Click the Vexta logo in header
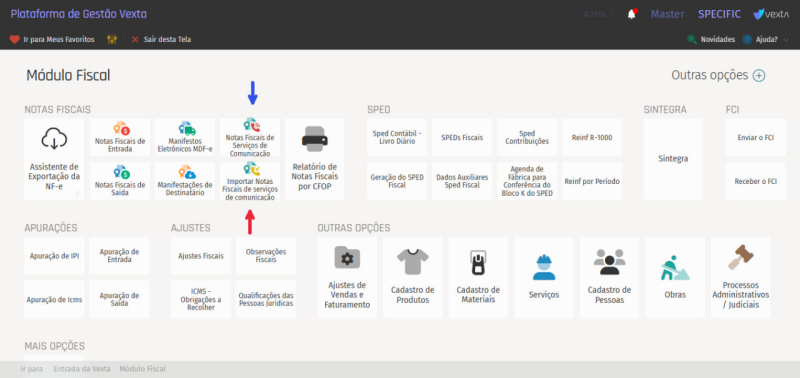 pos(771,14)
